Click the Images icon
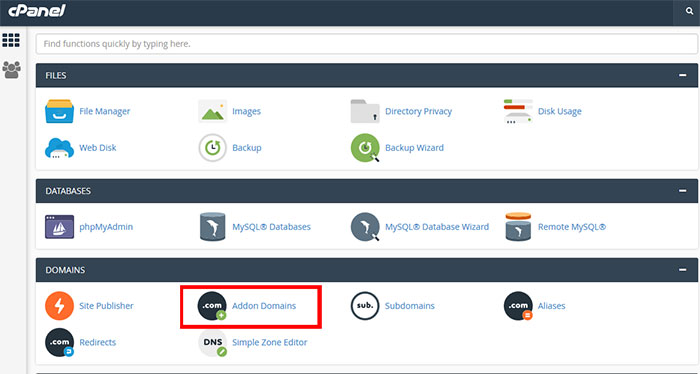This screenshot has width=700, height=374. pos(212,111)
